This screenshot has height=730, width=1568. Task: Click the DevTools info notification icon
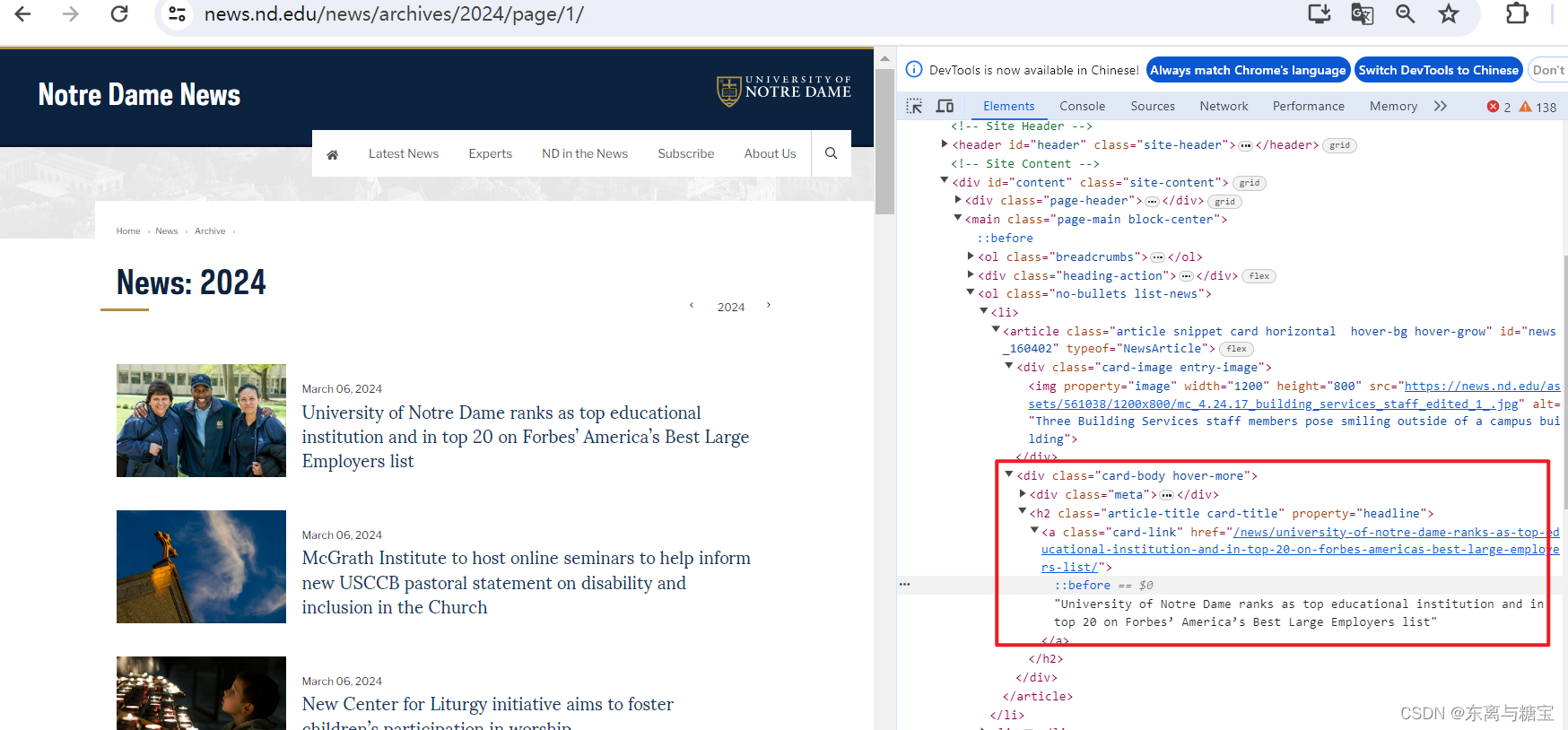(x=914, y=70)
